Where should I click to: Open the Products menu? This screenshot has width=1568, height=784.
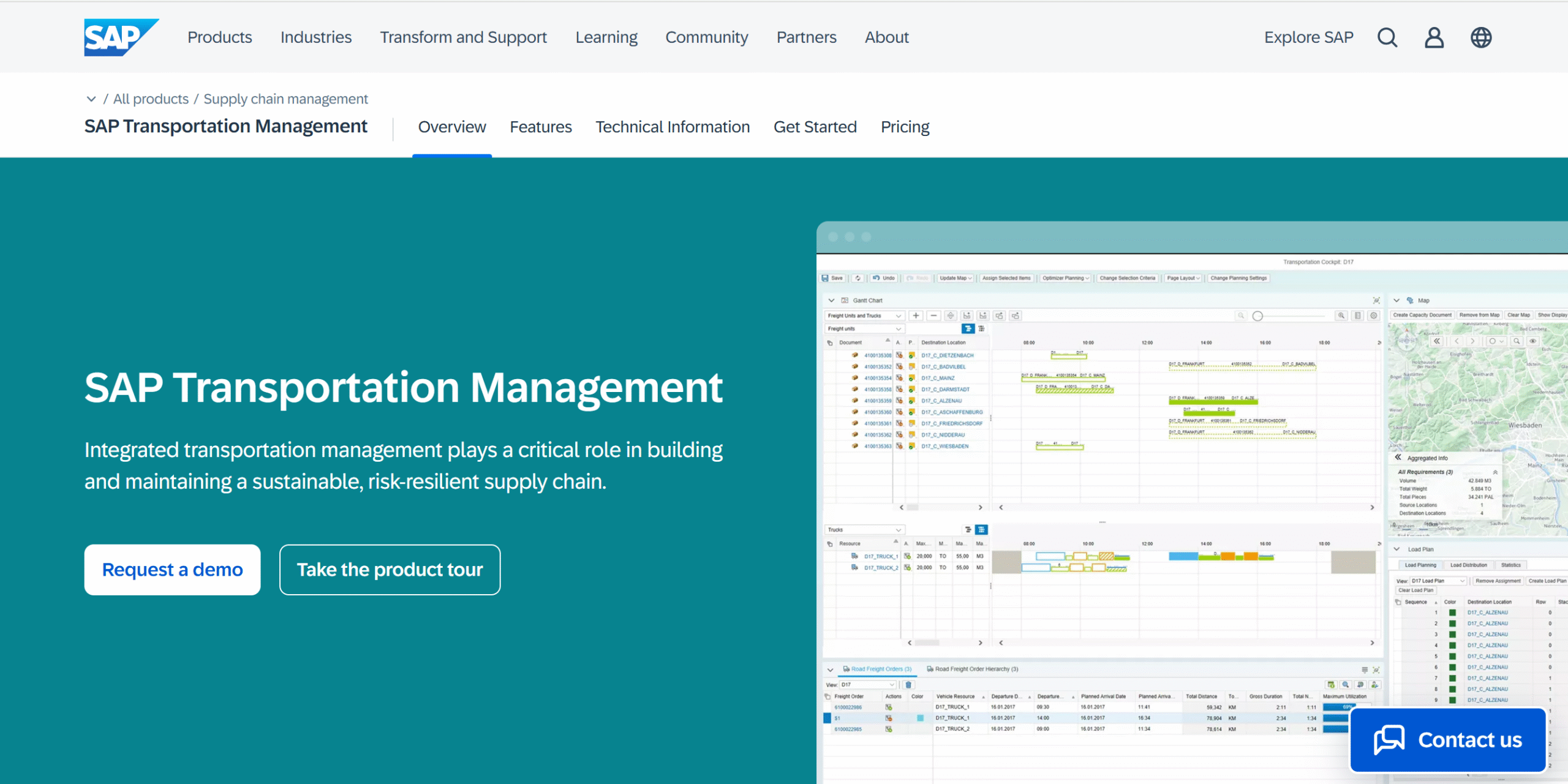[x=220, y=37]
